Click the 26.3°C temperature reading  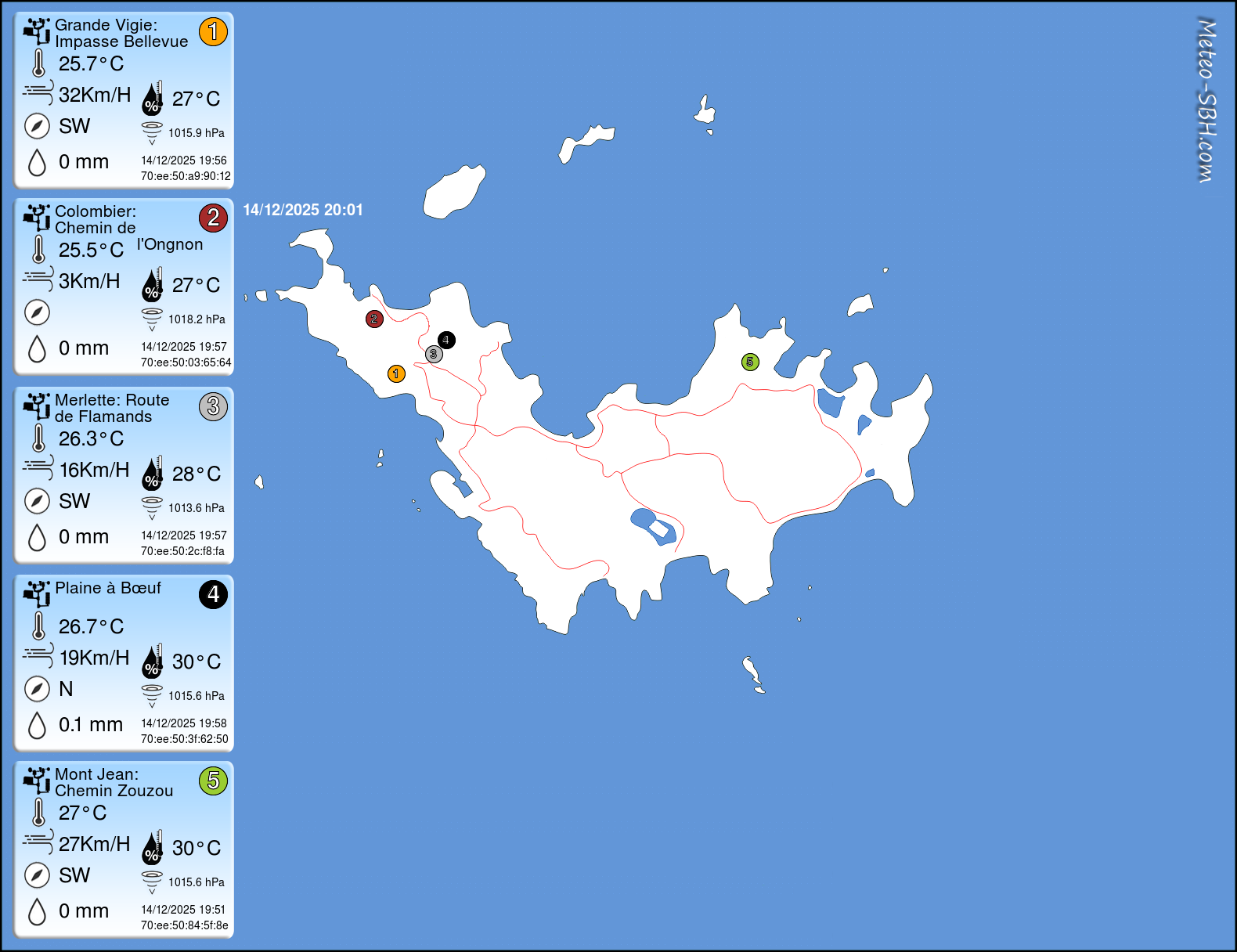point(91,438)
